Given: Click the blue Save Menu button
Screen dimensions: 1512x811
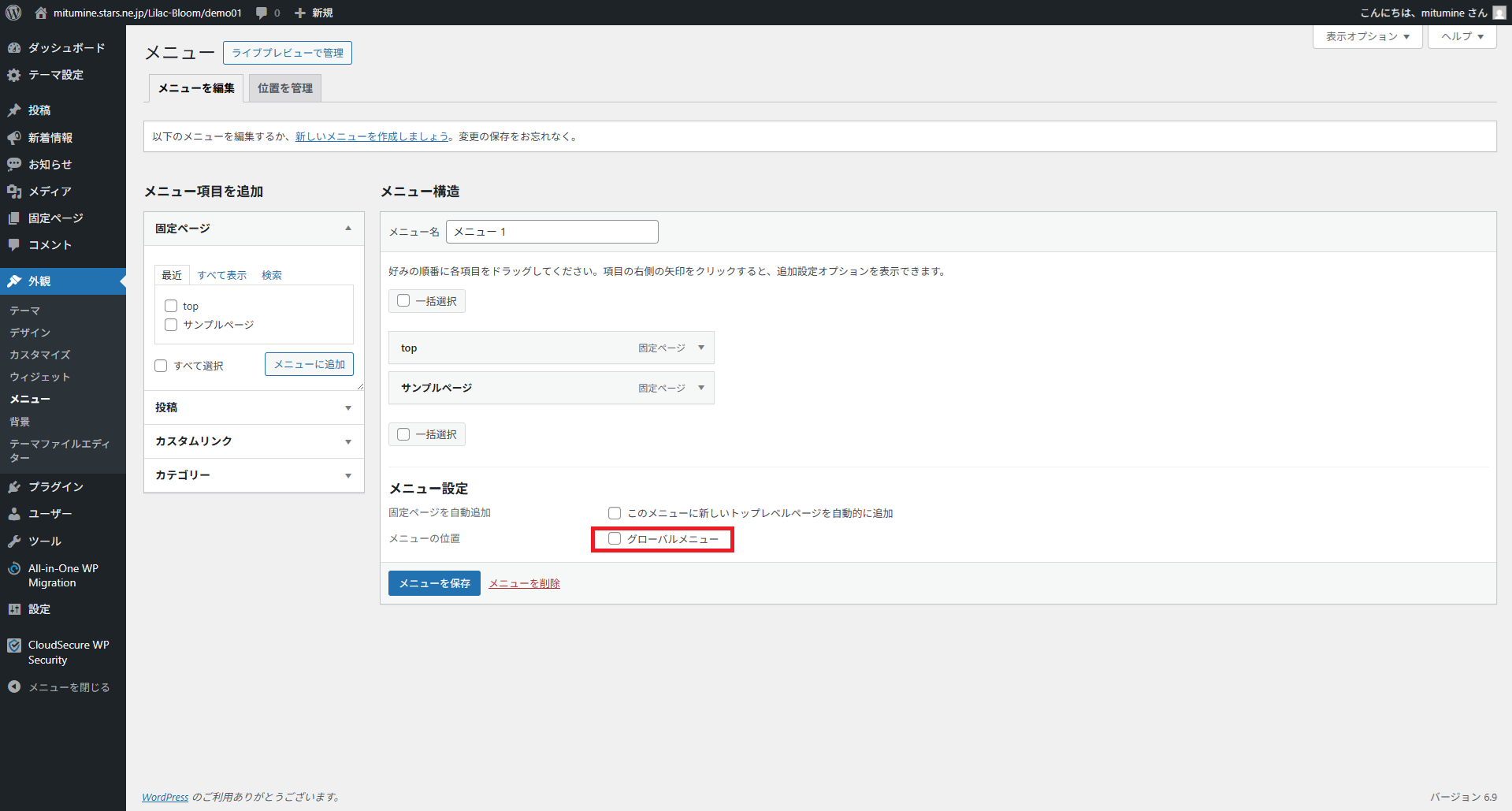Looking at the screenshot, I should pyautogui.click(x=434, y=583).
